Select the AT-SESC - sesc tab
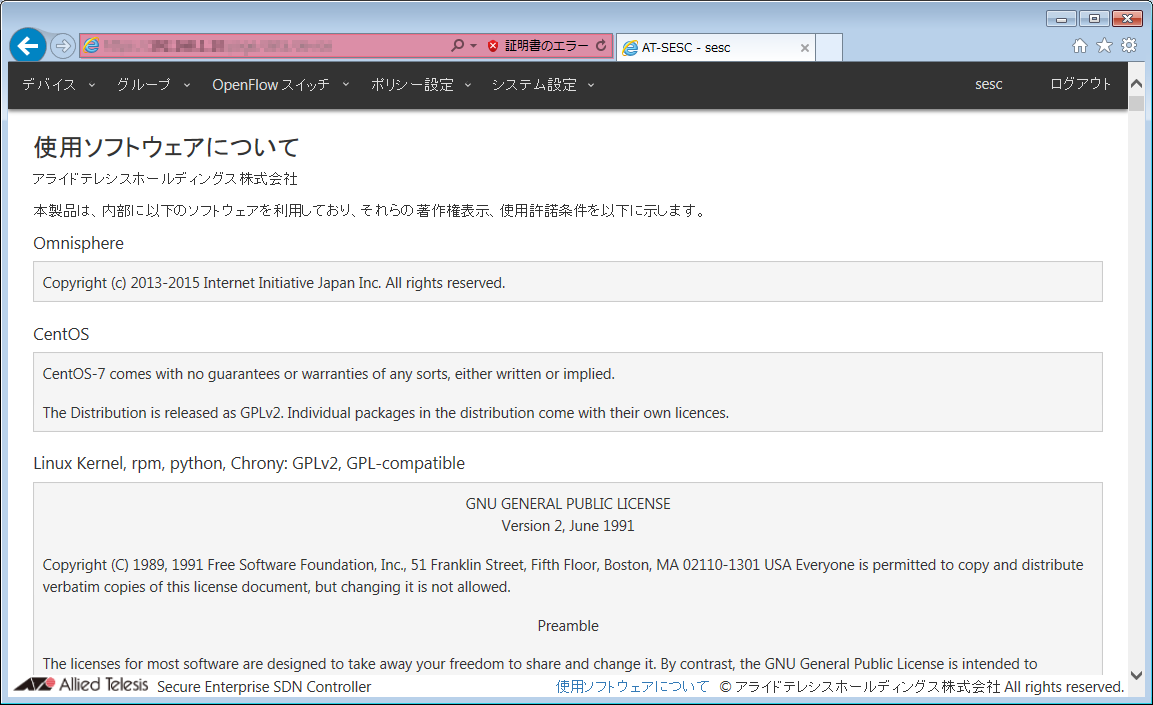Screen dimensions: 1153x705 [x=716, y=47]
